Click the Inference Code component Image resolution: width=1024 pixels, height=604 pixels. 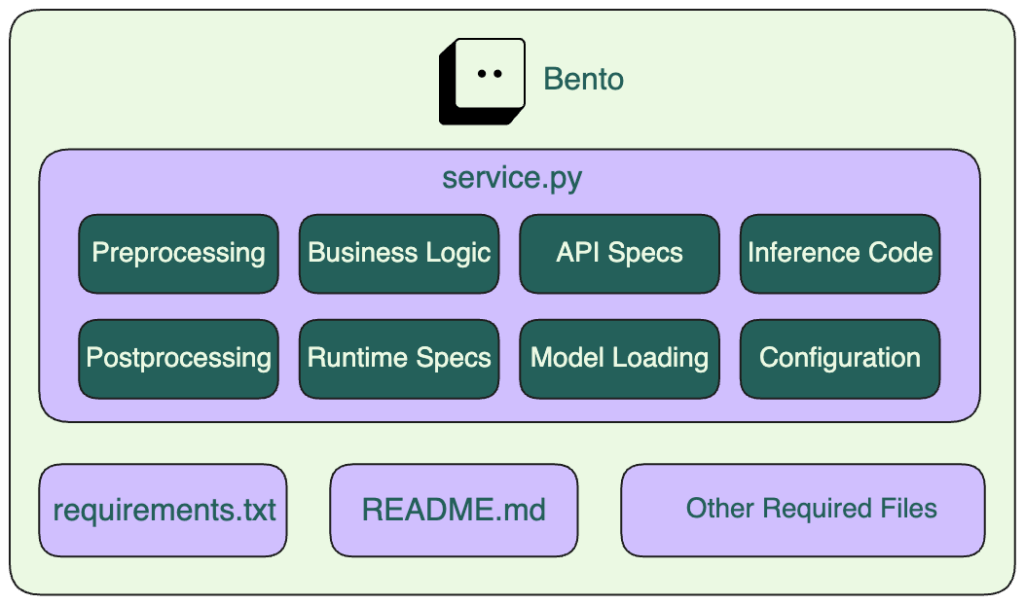[x=839, y=253]
